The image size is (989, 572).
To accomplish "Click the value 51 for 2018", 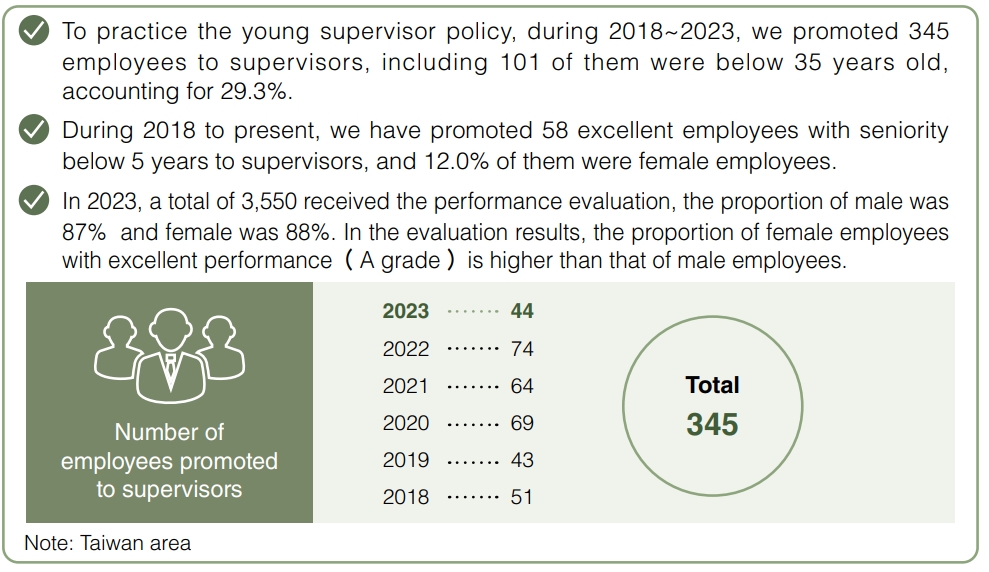I will click(x=522, y=497).
